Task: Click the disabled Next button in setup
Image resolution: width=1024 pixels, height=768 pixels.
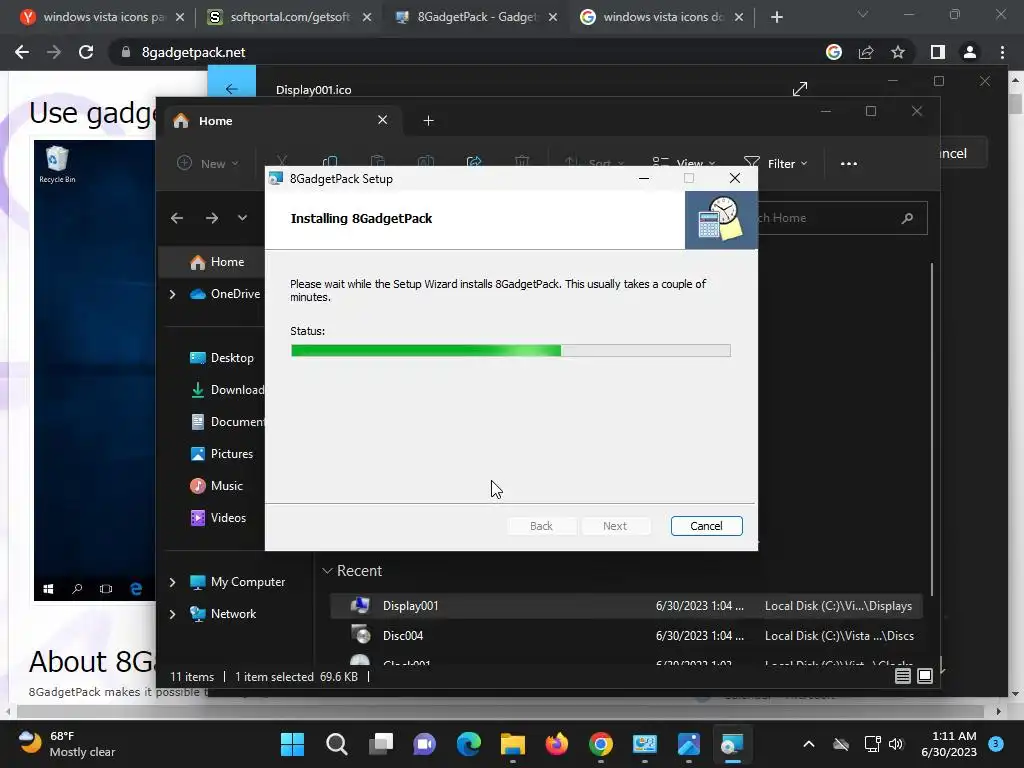Action: 615,526
